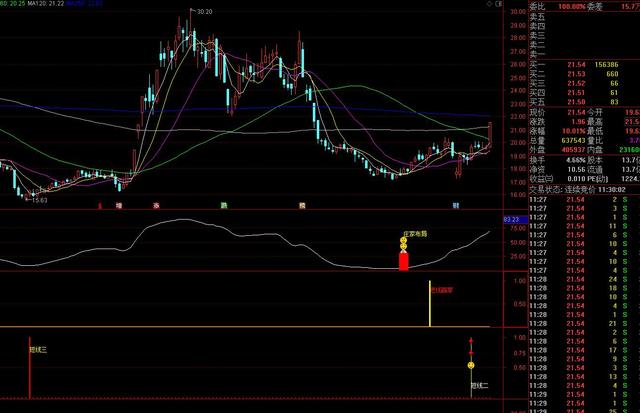This screenshot has height=413, width=640.
Task: Click the 短线三 signal marker line
Action: click(x=30, y=370)
